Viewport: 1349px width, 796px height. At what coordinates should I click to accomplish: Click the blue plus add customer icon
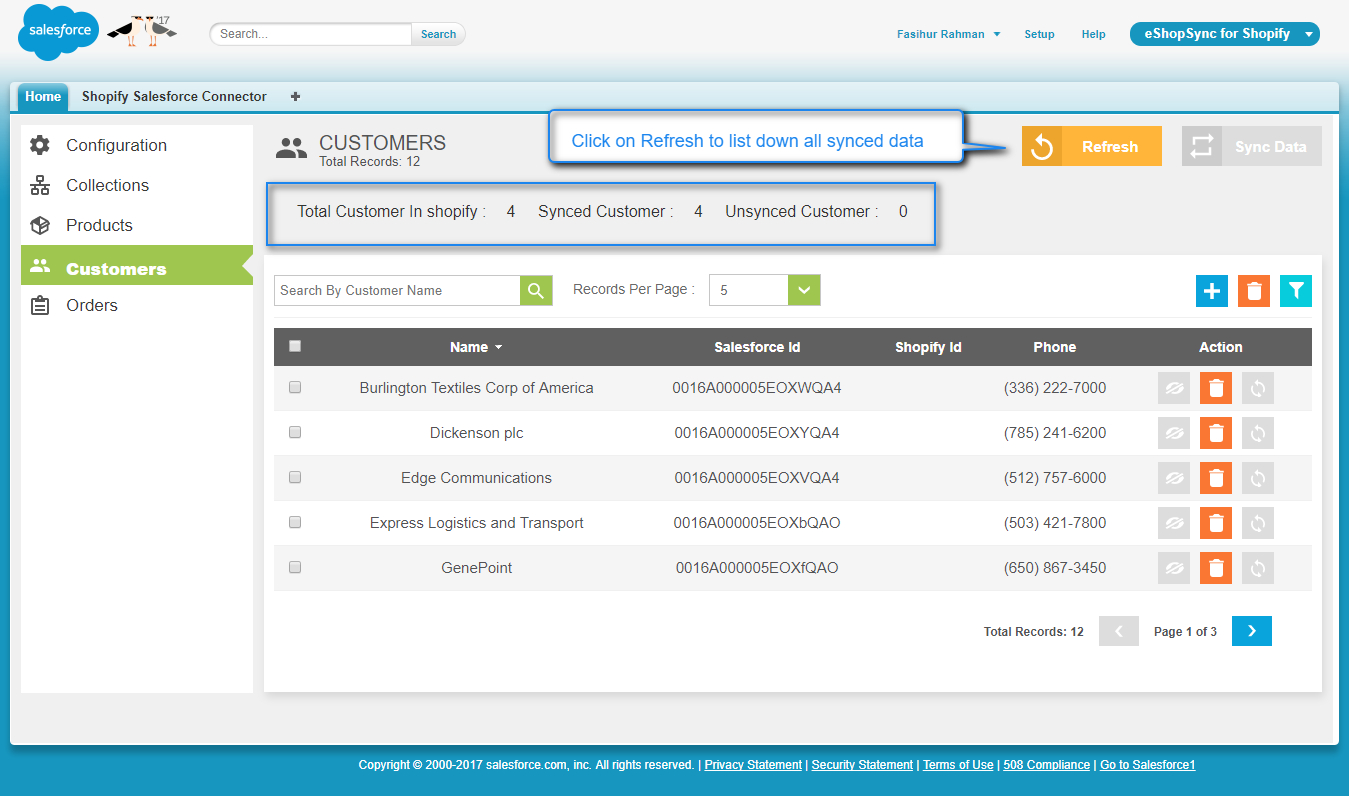tap(1212, 291)
